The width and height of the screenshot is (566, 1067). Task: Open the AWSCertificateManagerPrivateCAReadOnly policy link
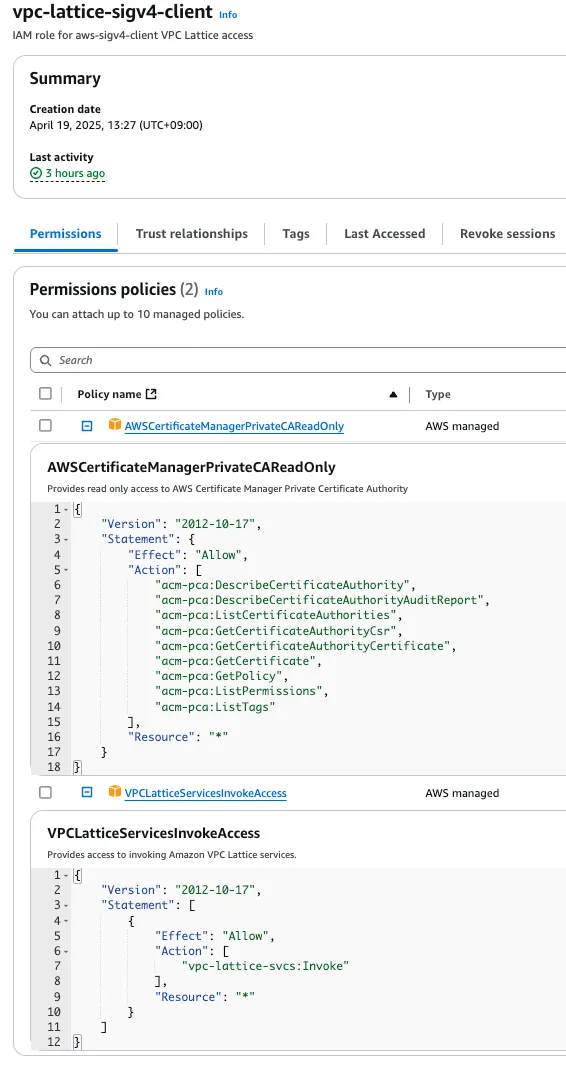pos(234,426)
